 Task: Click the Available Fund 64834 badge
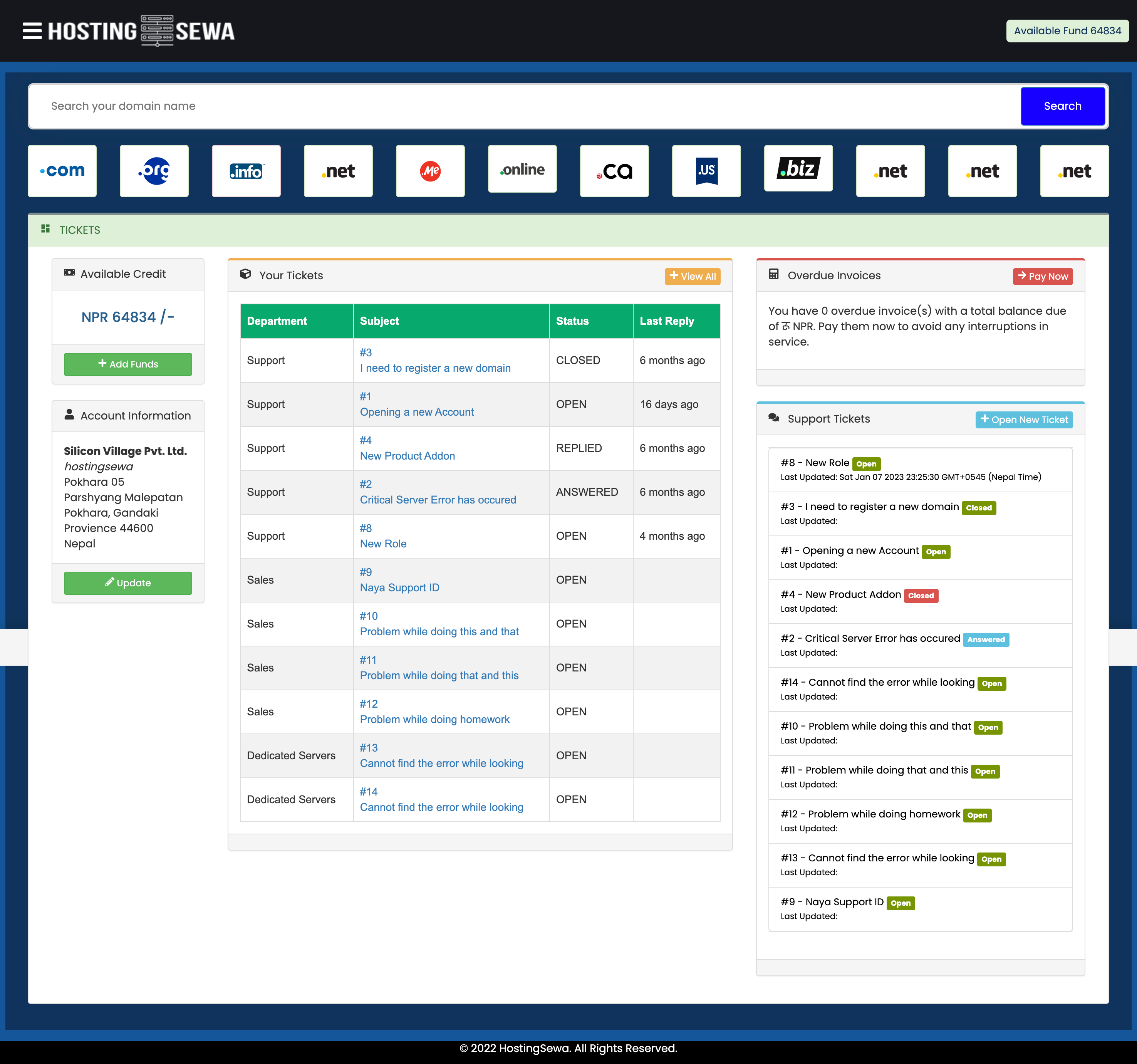[1067, 31]
